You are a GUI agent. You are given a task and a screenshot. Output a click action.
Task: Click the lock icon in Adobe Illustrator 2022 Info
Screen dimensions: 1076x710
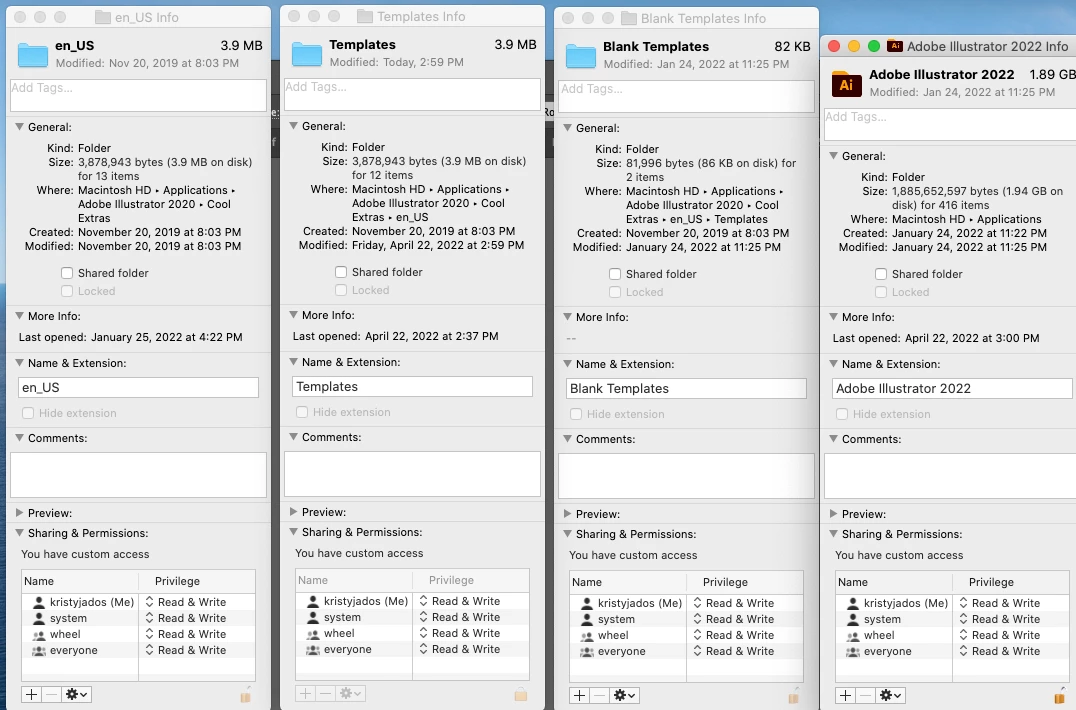(1060, 696)
